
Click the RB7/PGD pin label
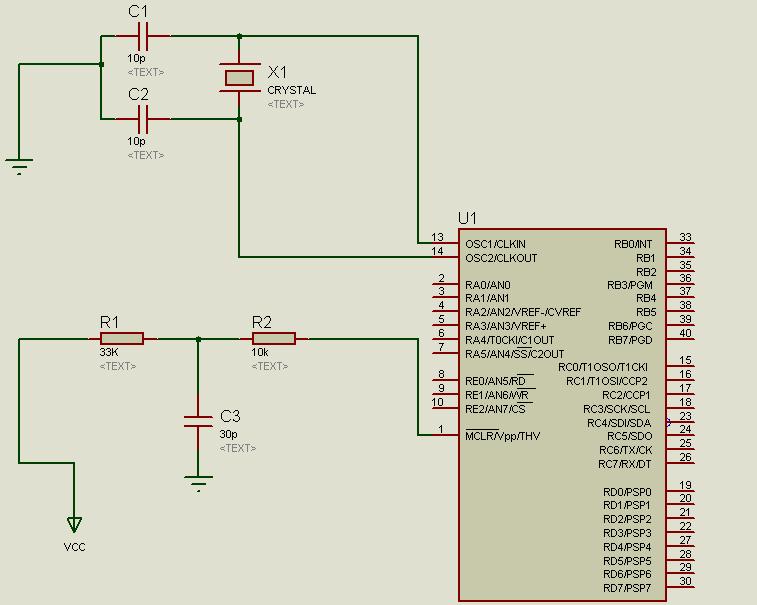(x=630, y=340)
